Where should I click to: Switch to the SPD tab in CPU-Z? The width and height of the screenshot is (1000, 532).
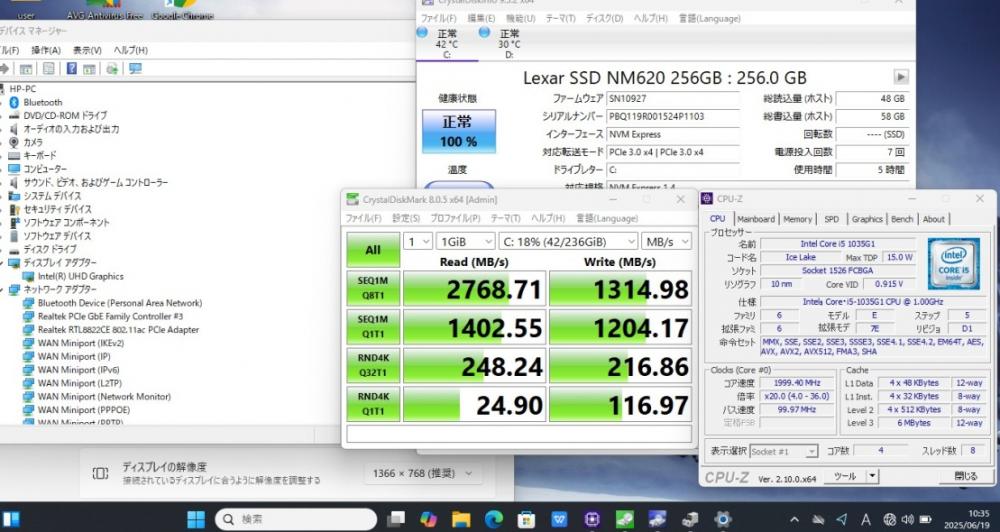832,219
